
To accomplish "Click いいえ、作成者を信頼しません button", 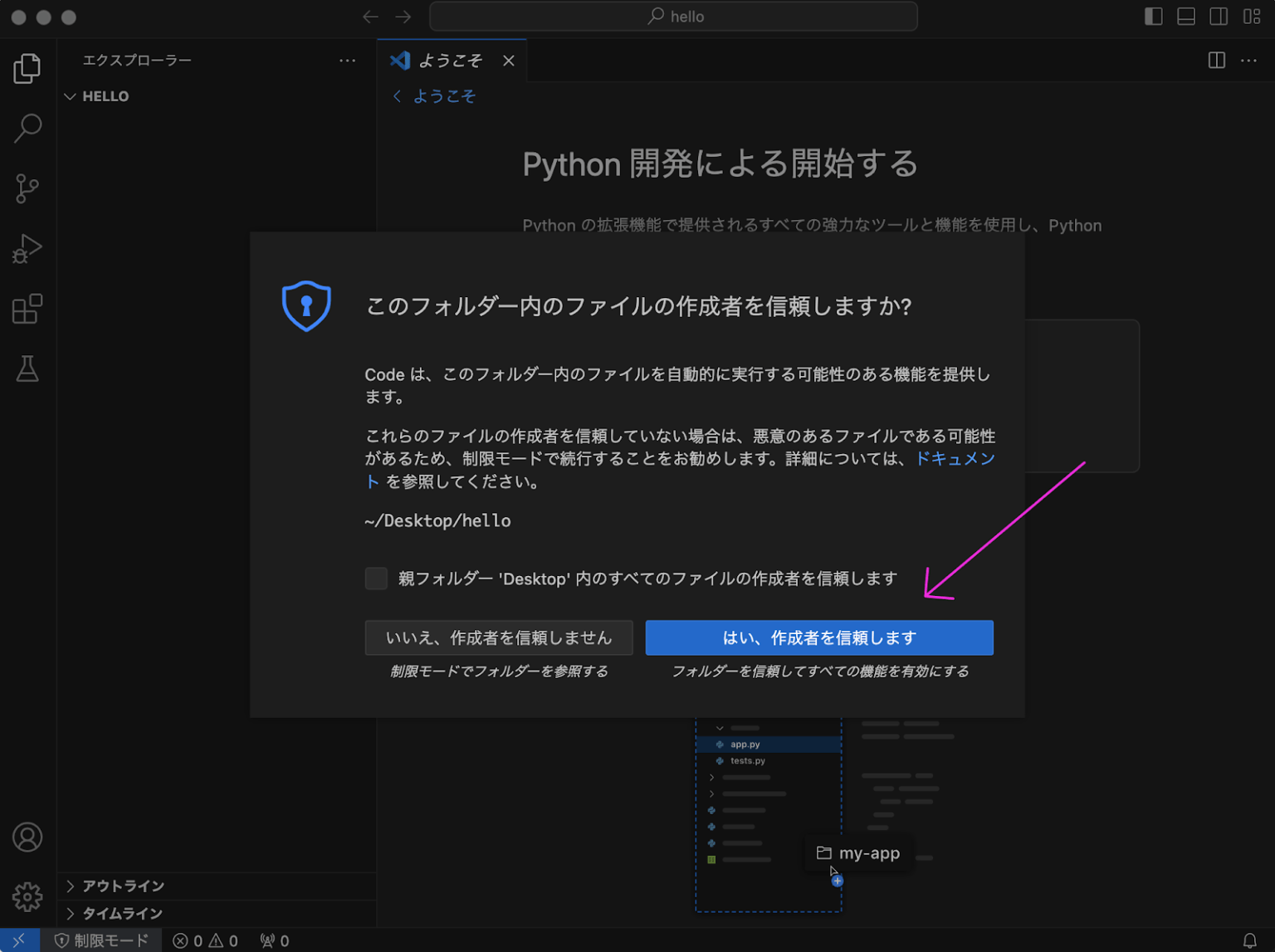I will pos(498,637).
